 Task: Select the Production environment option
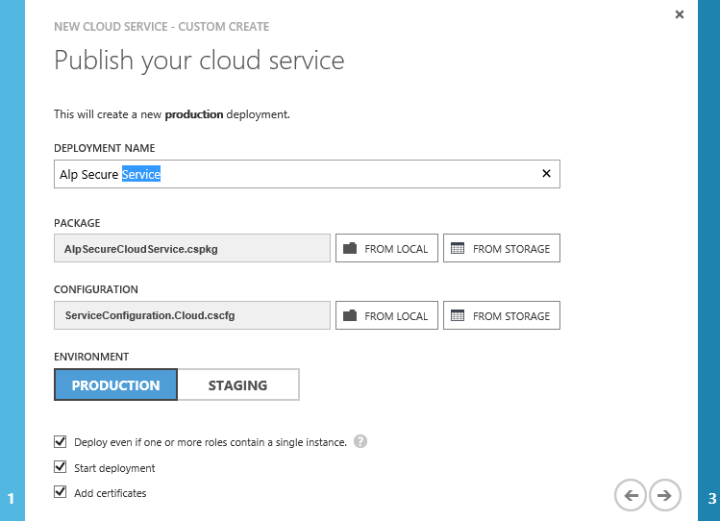pyautogui.click(x=116, y=385)
